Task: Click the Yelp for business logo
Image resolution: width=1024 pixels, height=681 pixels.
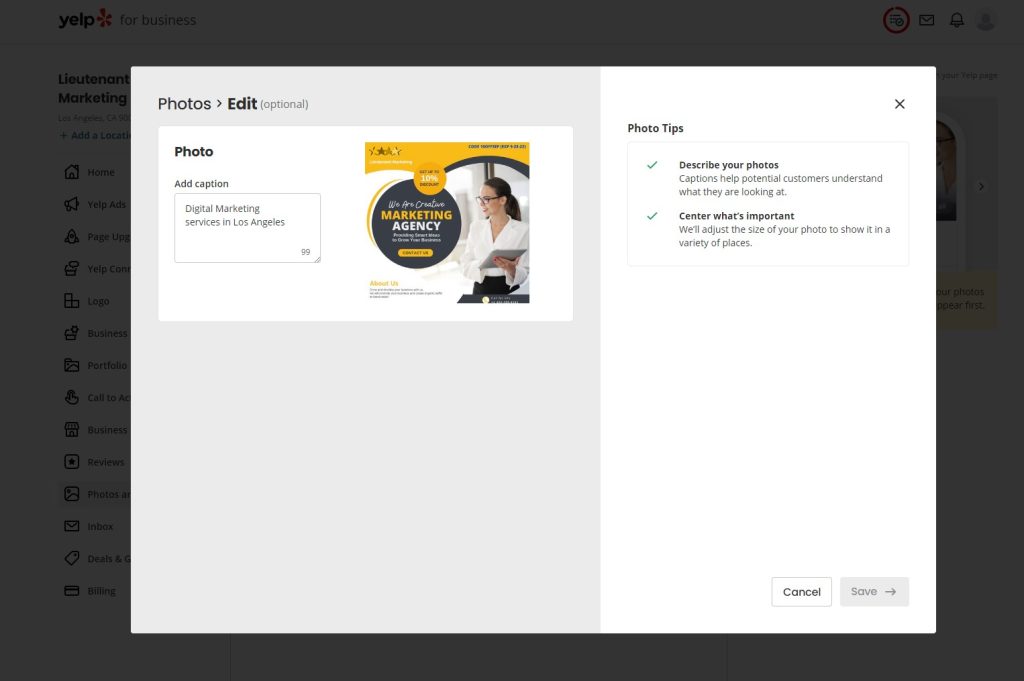Action: coord(127,20)
